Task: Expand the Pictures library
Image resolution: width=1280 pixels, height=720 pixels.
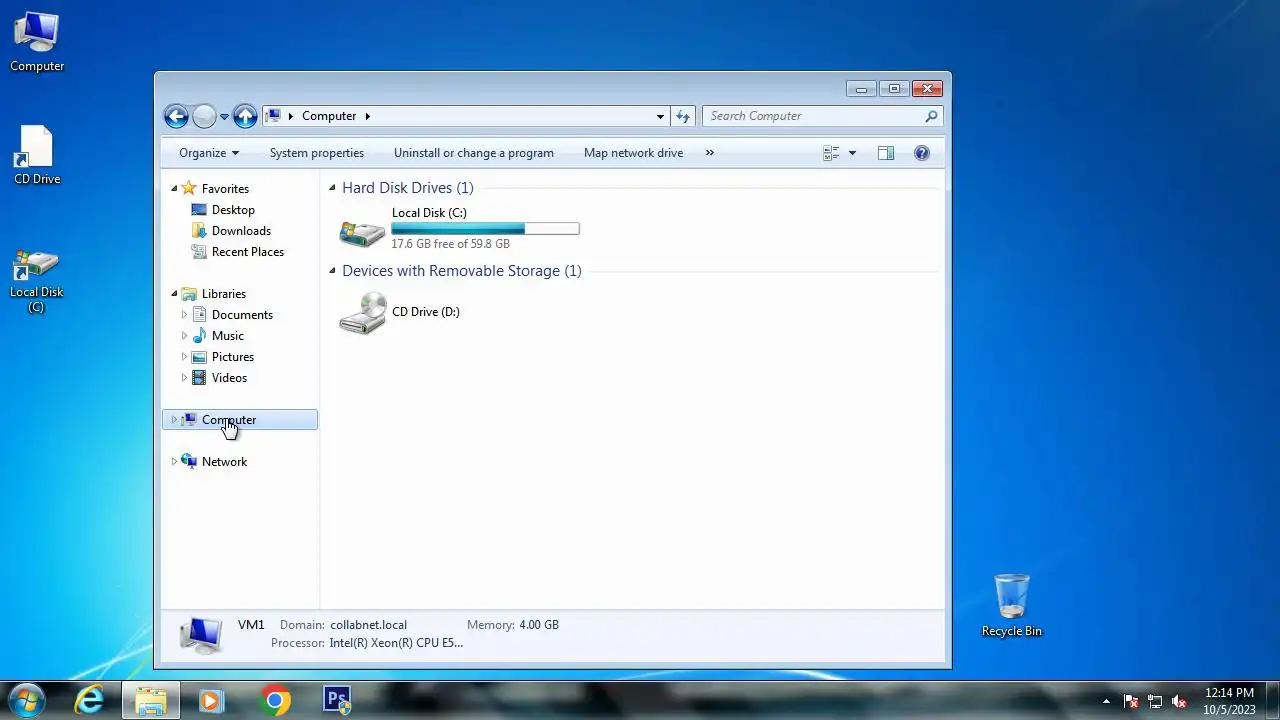Action: (x=184, y=356)
